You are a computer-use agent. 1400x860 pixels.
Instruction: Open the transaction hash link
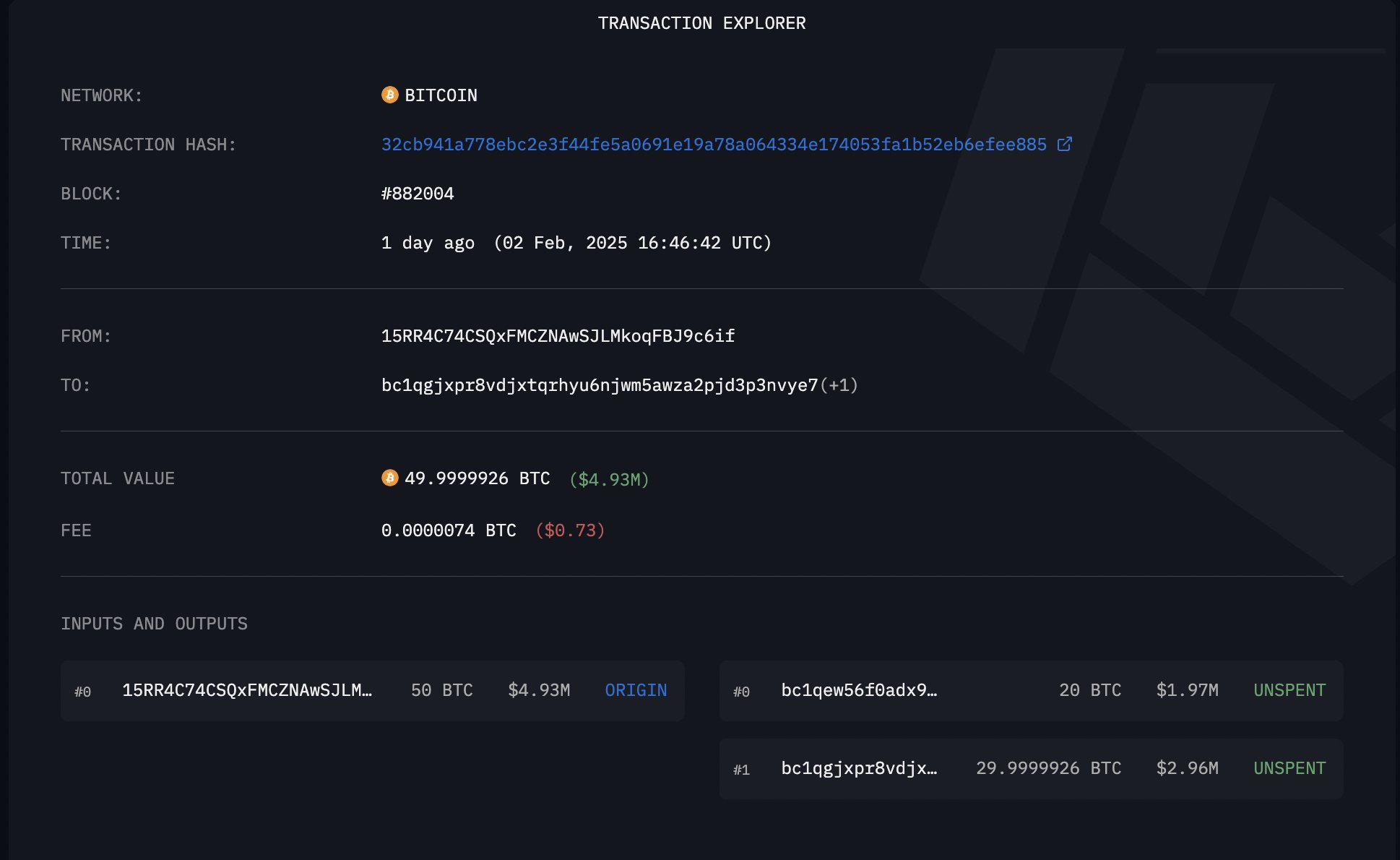point(713,145)
